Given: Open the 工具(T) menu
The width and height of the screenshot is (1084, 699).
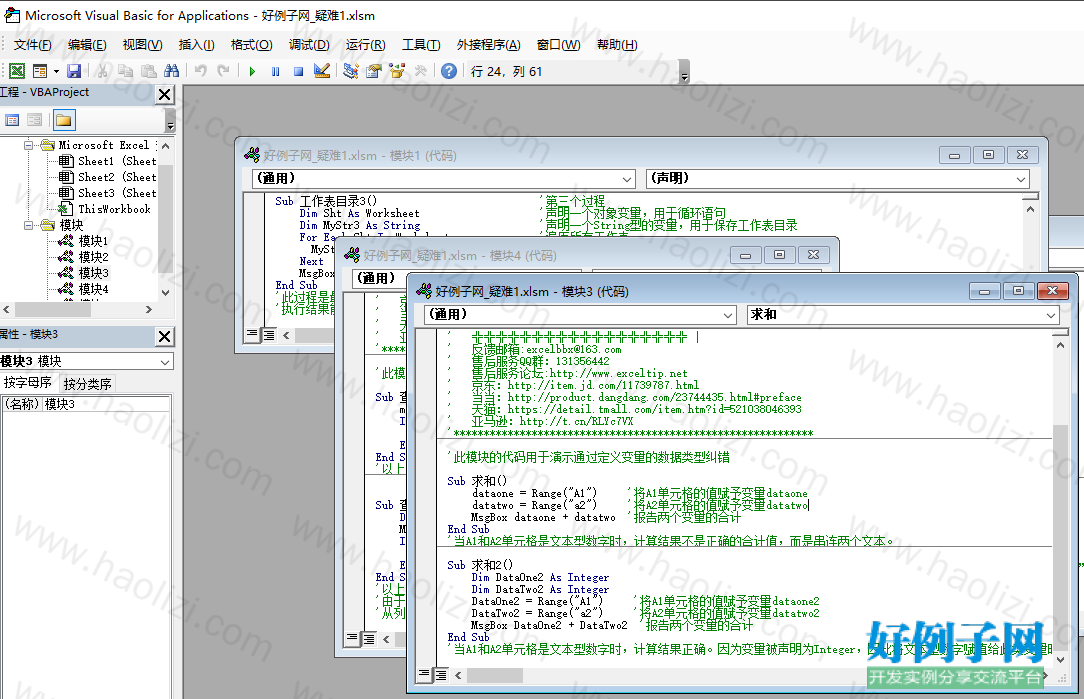Looking at the screenshot, I should 421,45.
